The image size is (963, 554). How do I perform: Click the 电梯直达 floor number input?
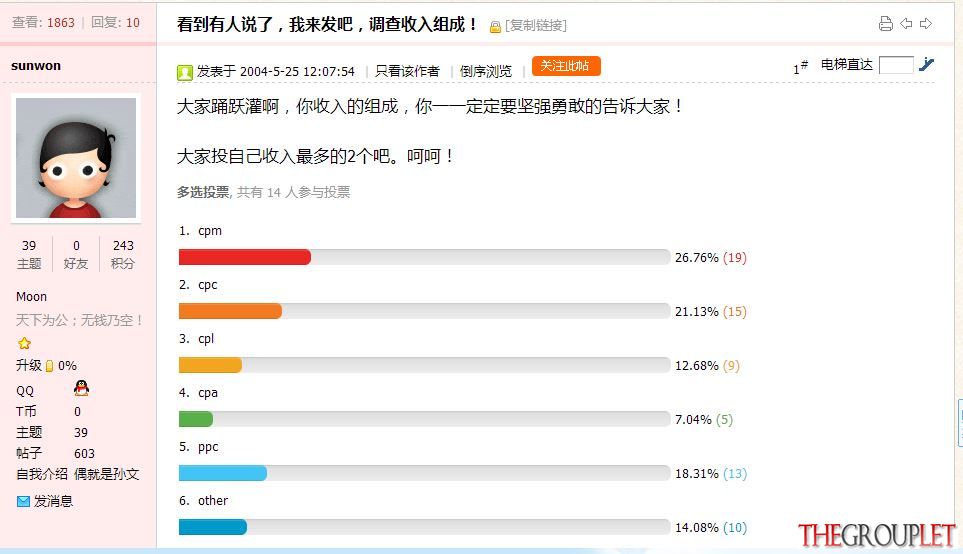pos(896,64)
